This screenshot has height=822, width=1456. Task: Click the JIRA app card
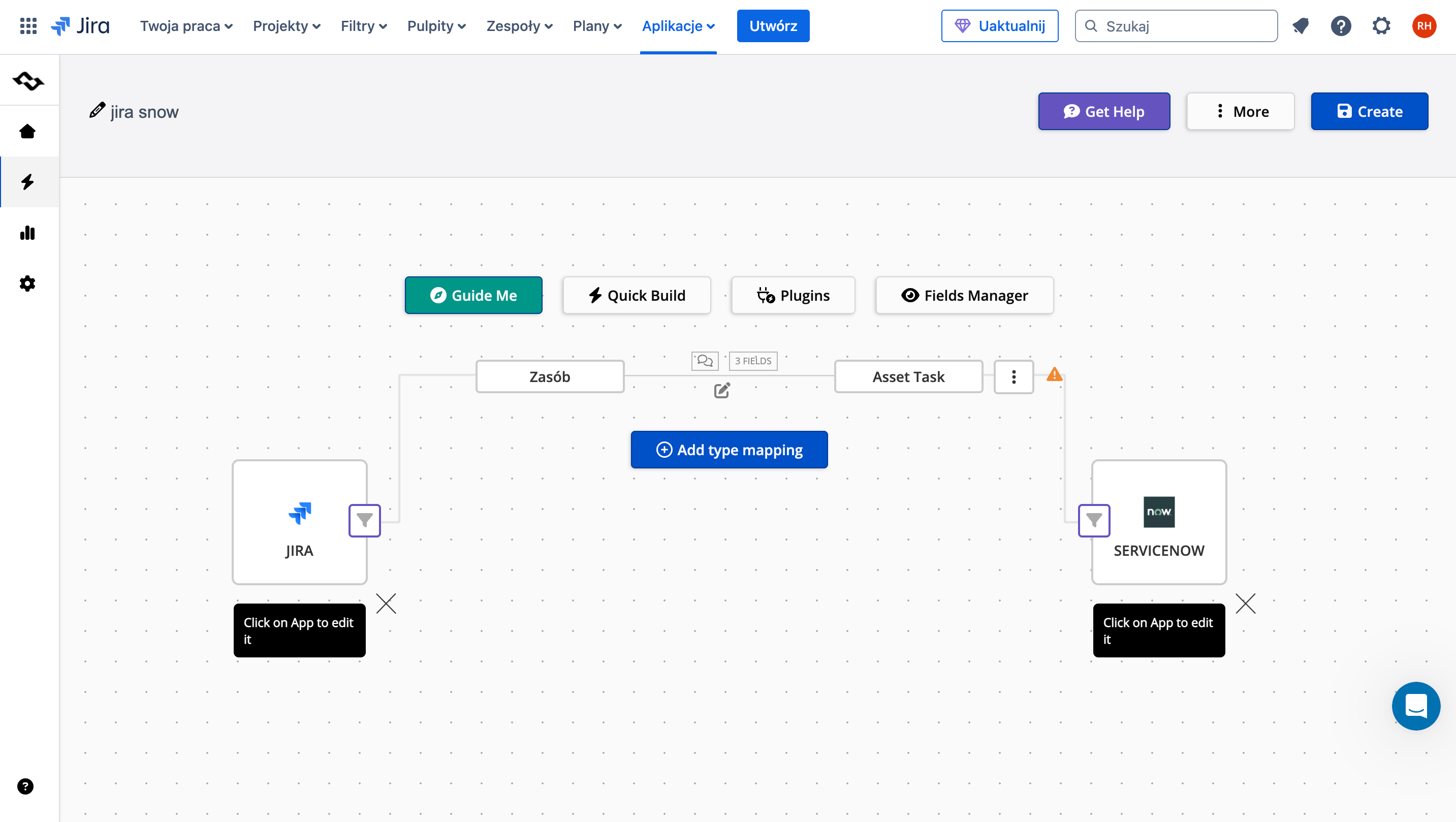[300, 522]
